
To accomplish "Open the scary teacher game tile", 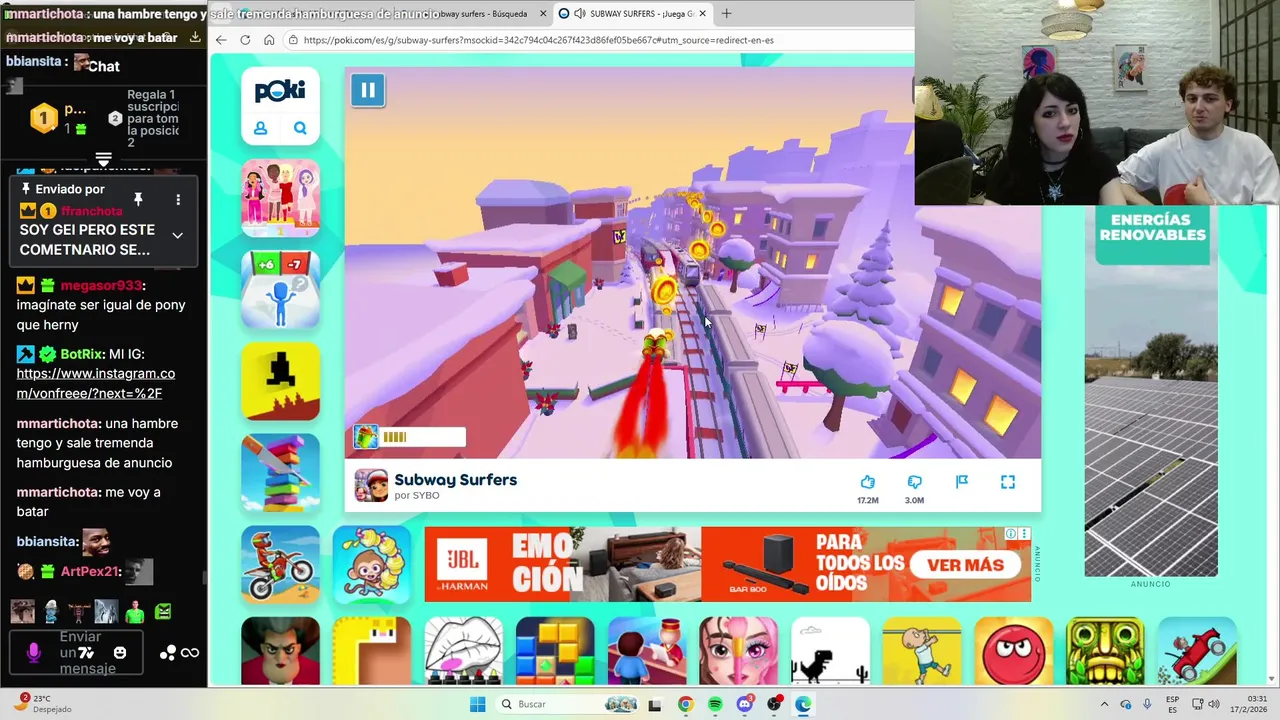I will pos(280,651).
